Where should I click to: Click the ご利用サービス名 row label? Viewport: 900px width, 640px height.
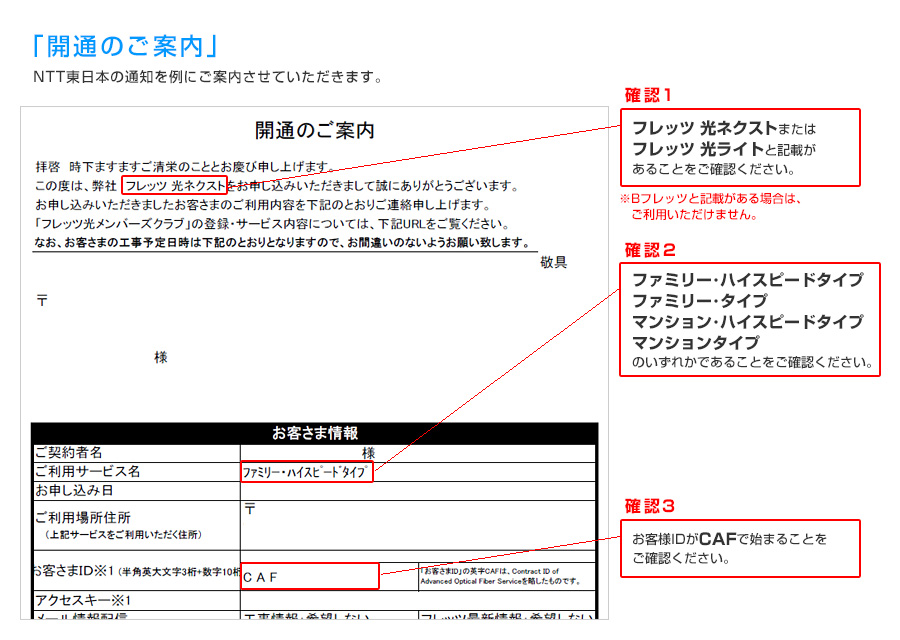[x=88, y=471]
